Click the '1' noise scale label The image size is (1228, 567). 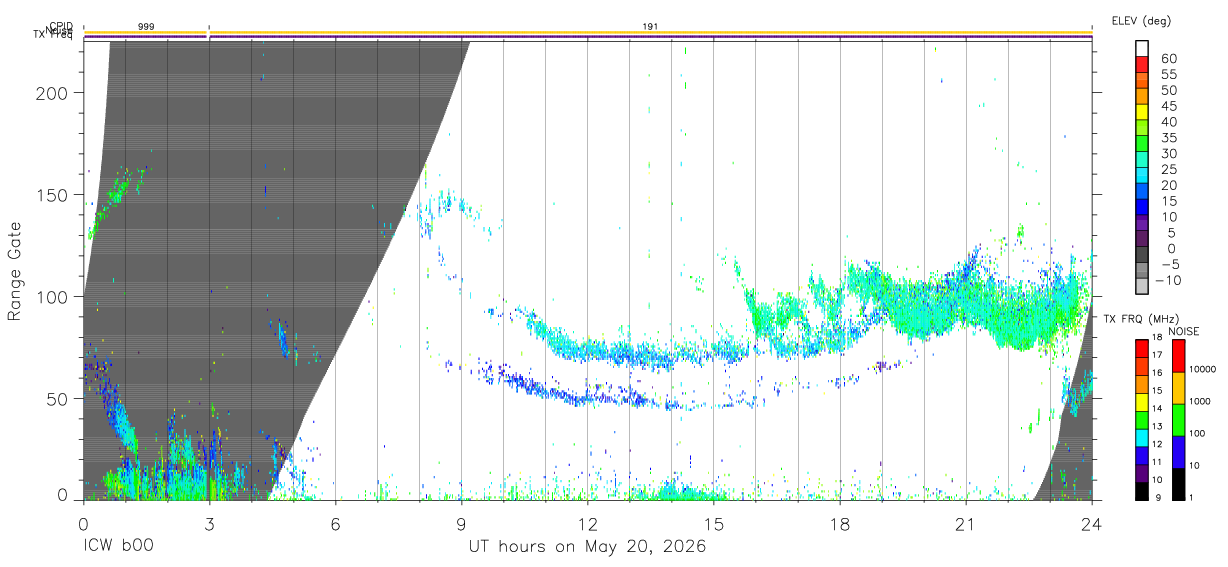(x=1192, y=497)
